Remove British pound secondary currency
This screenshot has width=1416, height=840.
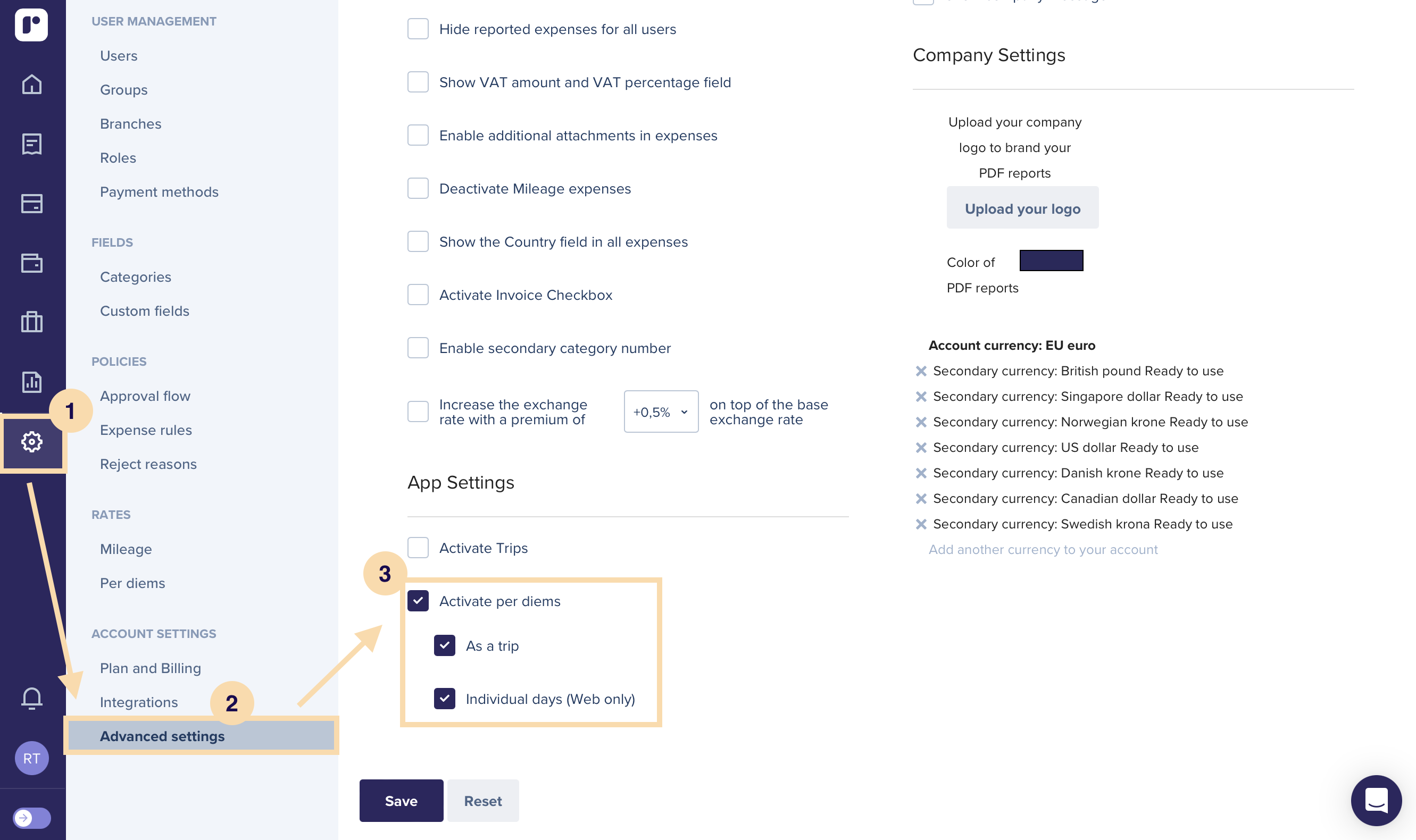[x=921, y=371]
